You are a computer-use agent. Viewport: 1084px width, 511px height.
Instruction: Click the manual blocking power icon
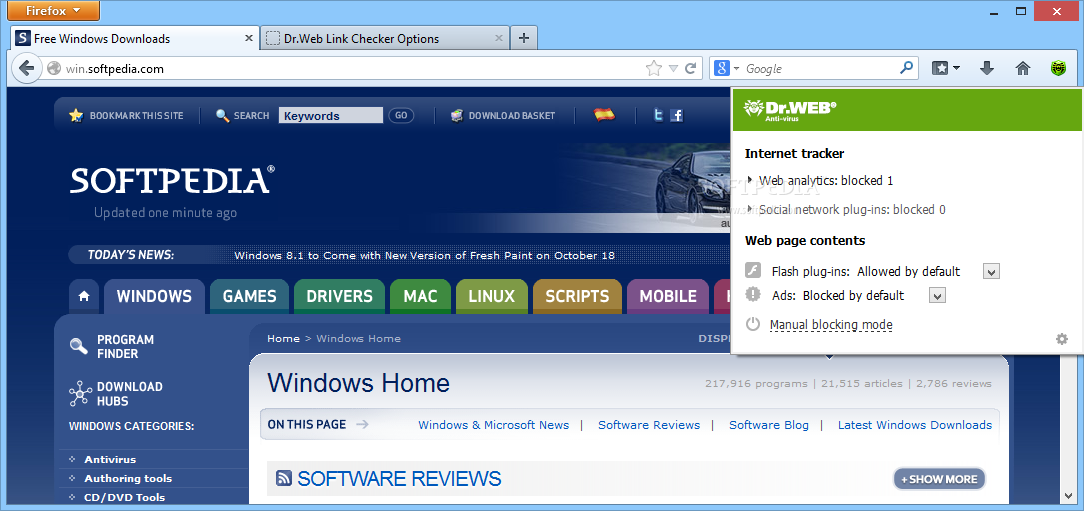pyautogui.click(x=753, y=324)
